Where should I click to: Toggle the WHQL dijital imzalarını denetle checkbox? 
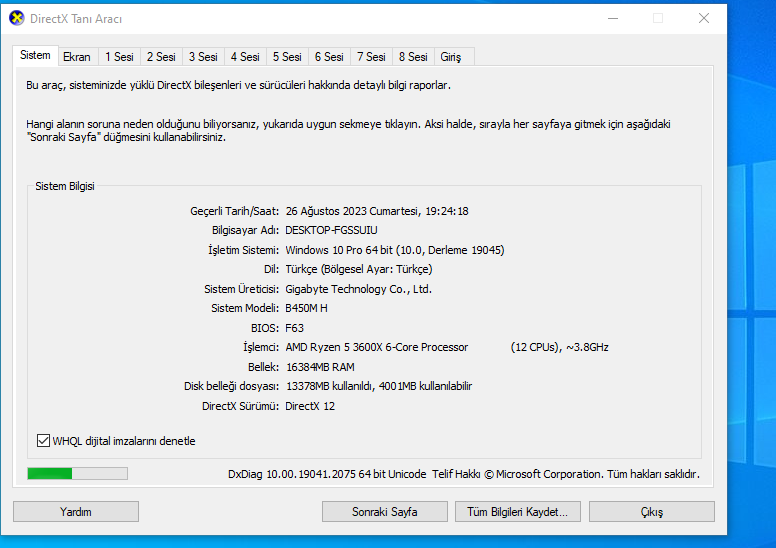pos(44,441)
